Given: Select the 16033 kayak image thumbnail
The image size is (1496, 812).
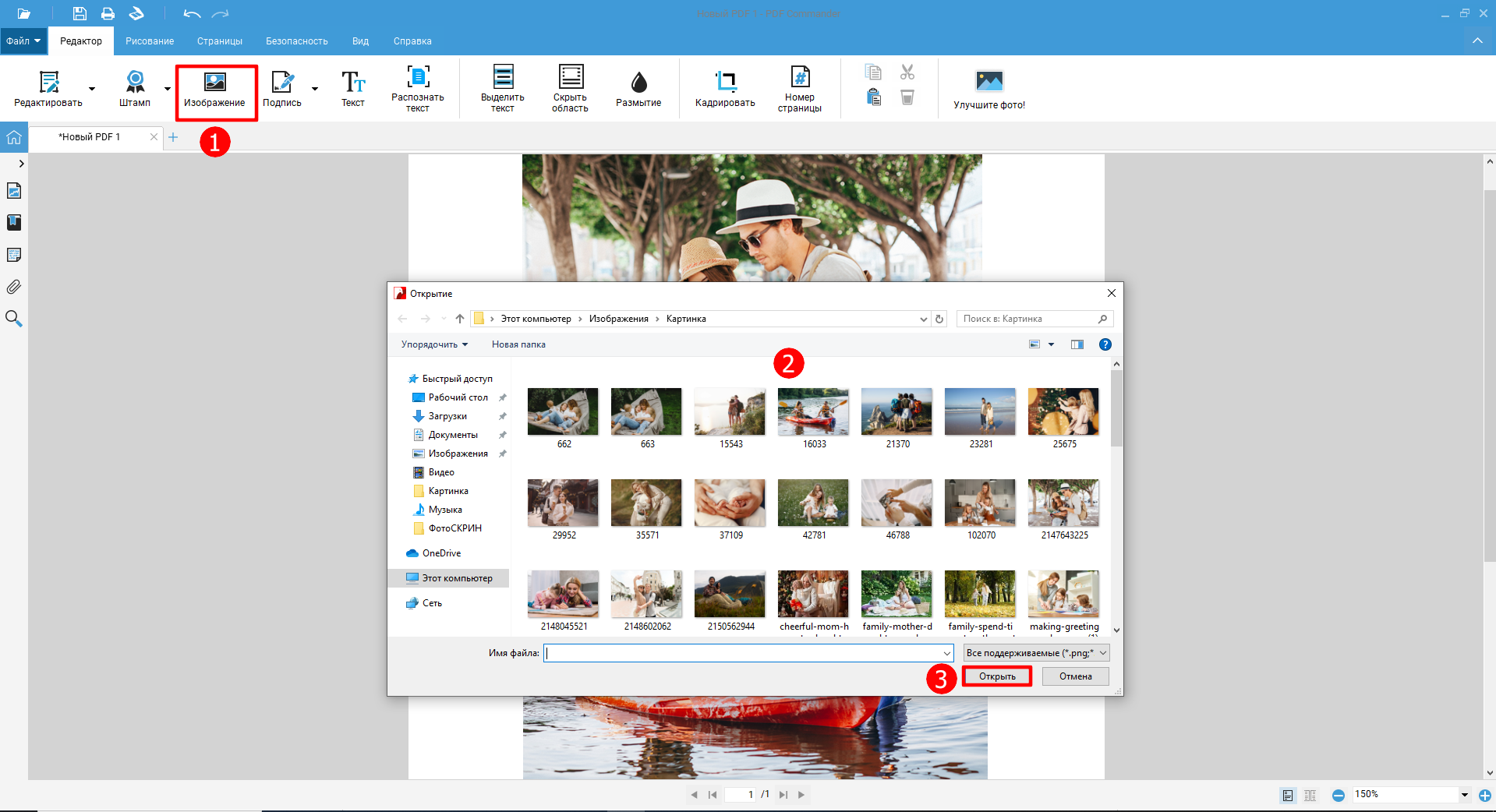Looking at the screenshot, I should coord(813,412).
